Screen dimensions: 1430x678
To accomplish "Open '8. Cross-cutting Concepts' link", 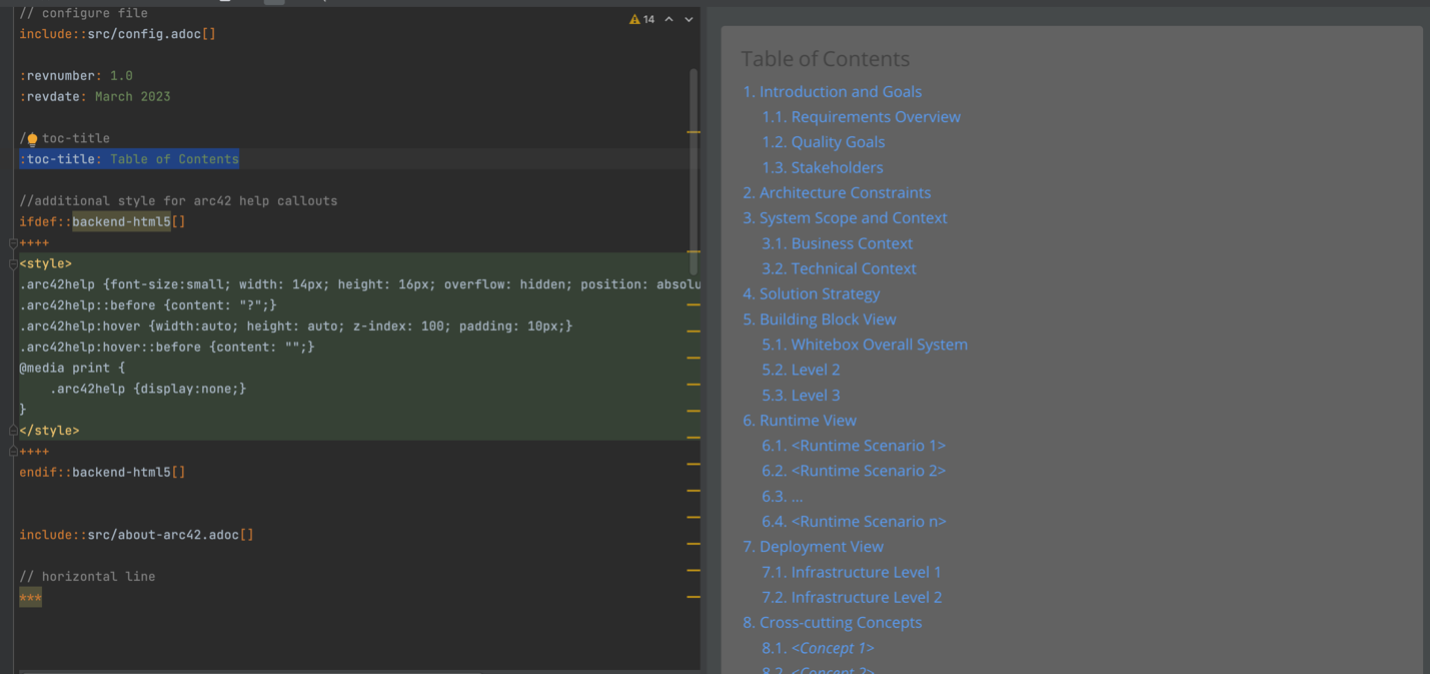I will click(832, 623).
